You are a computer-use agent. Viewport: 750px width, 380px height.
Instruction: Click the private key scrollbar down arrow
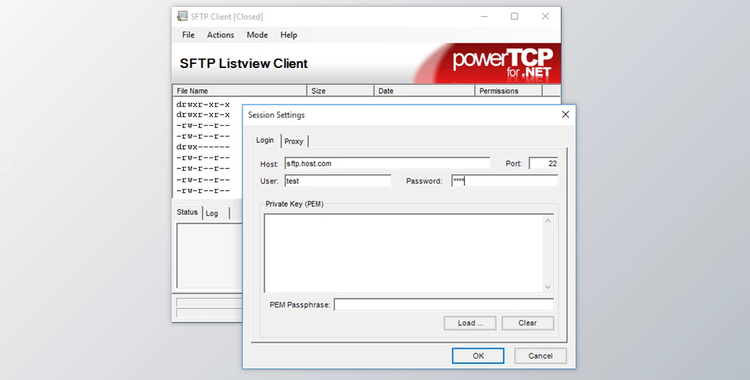[x=548, y=287]
